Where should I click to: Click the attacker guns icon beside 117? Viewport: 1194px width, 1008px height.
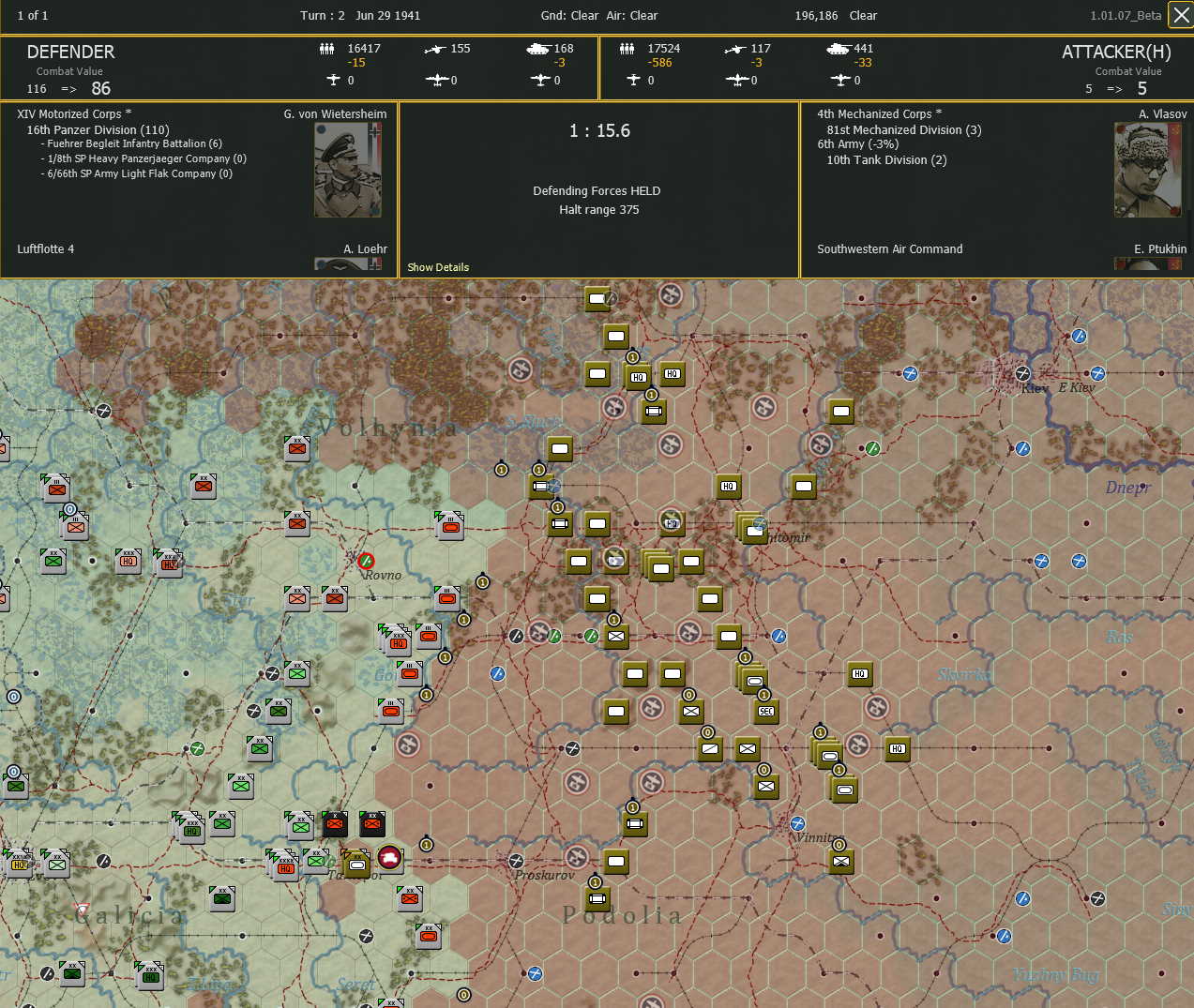coord(735,49)
